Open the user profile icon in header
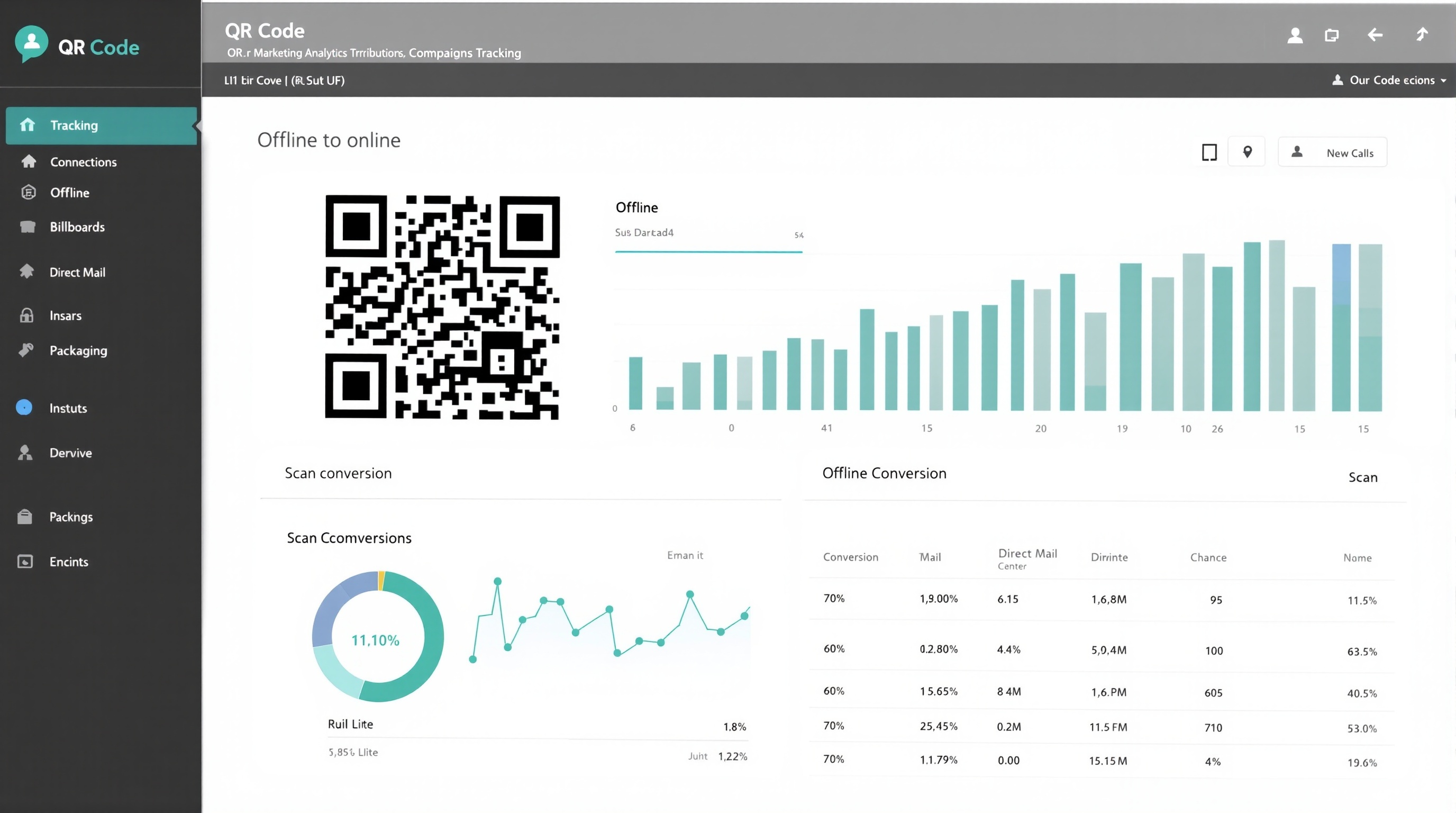This screenshot has height=813, width=1456. (x=1295, y=35)
